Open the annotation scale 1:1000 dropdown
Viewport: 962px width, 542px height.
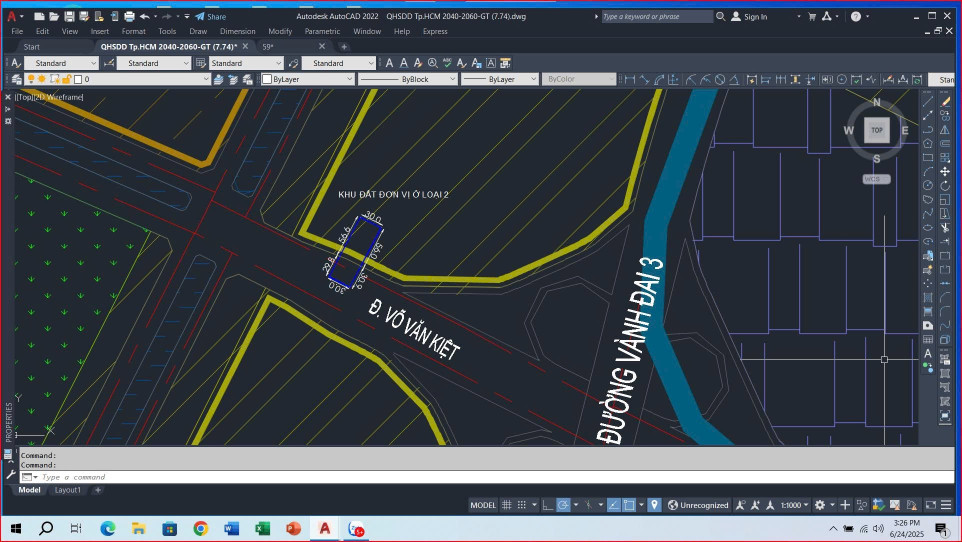[794, 505]
